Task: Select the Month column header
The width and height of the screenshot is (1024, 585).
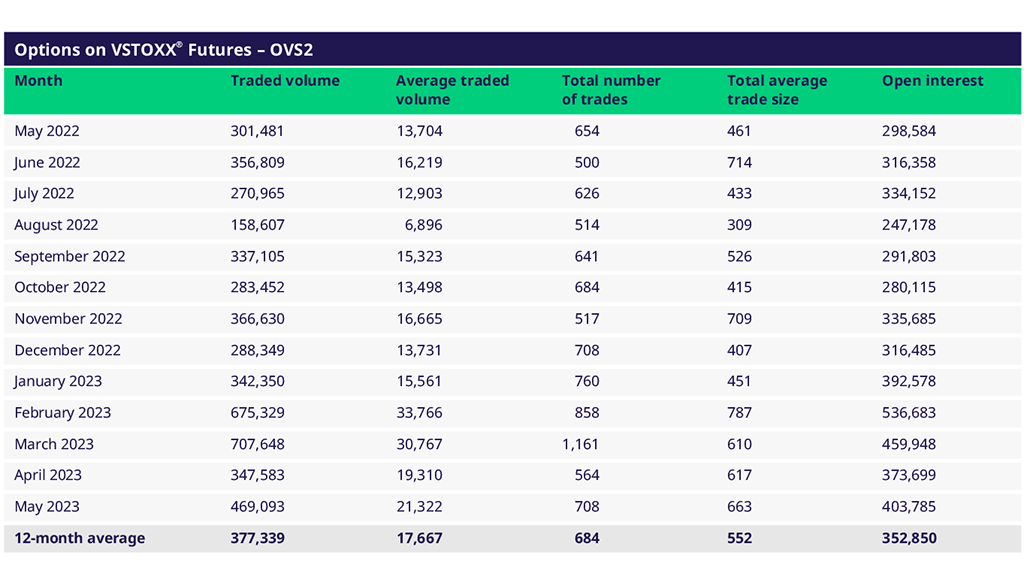Action: click(38, 81)
